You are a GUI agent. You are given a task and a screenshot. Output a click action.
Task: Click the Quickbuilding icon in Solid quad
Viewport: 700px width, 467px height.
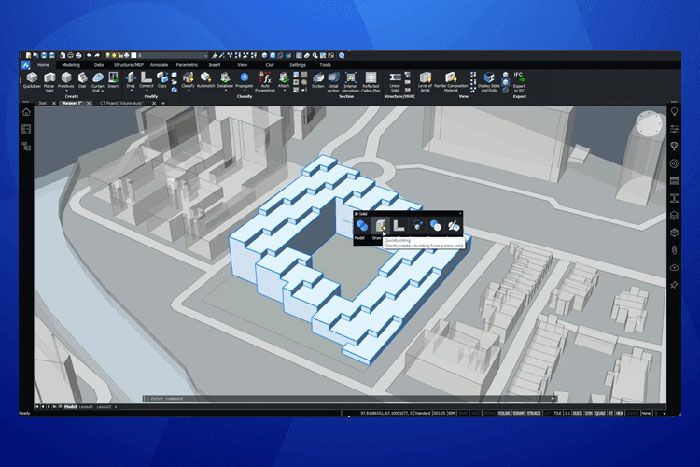point(380,225)
